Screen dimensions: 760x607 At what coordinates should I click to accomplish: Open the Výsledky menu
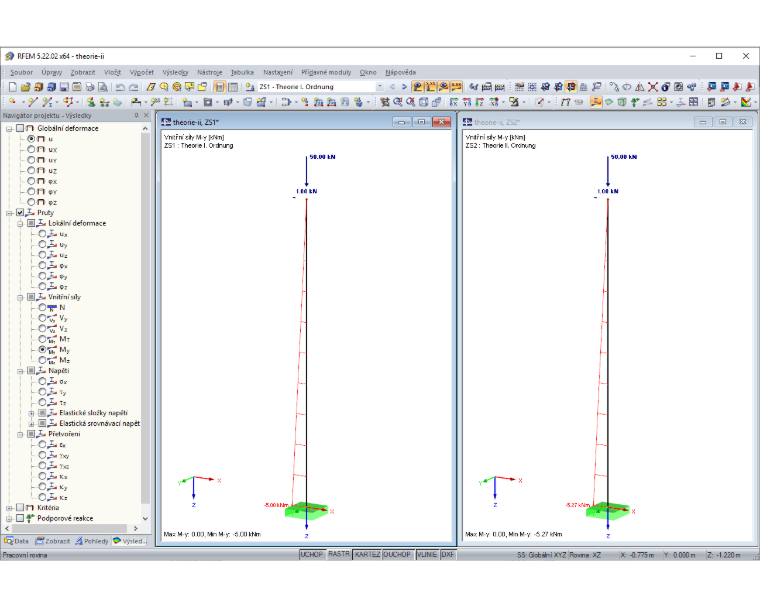[x=175, y=72]
